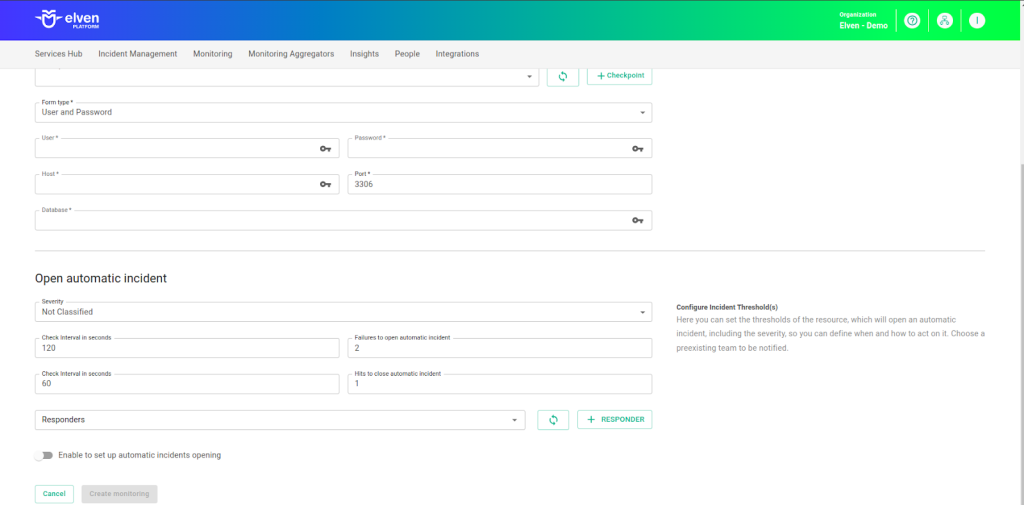1024x505 pixels.
Task: Open the organization structure icon in header
Action: coord(944,21)
